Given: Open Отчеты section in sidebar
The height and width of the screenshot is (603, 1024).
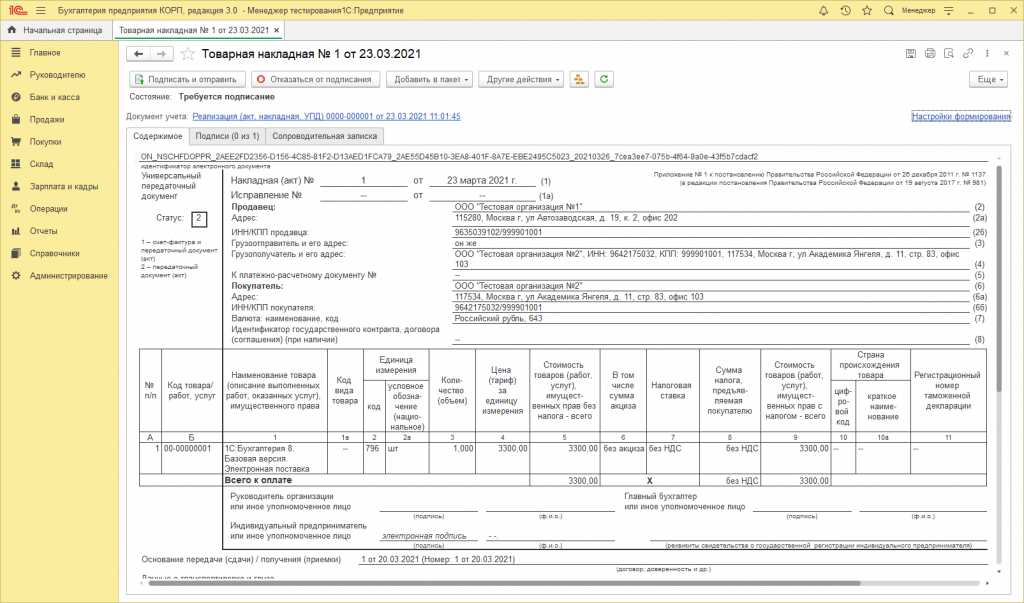Looking at the screenshot, I should click(43, 231).
